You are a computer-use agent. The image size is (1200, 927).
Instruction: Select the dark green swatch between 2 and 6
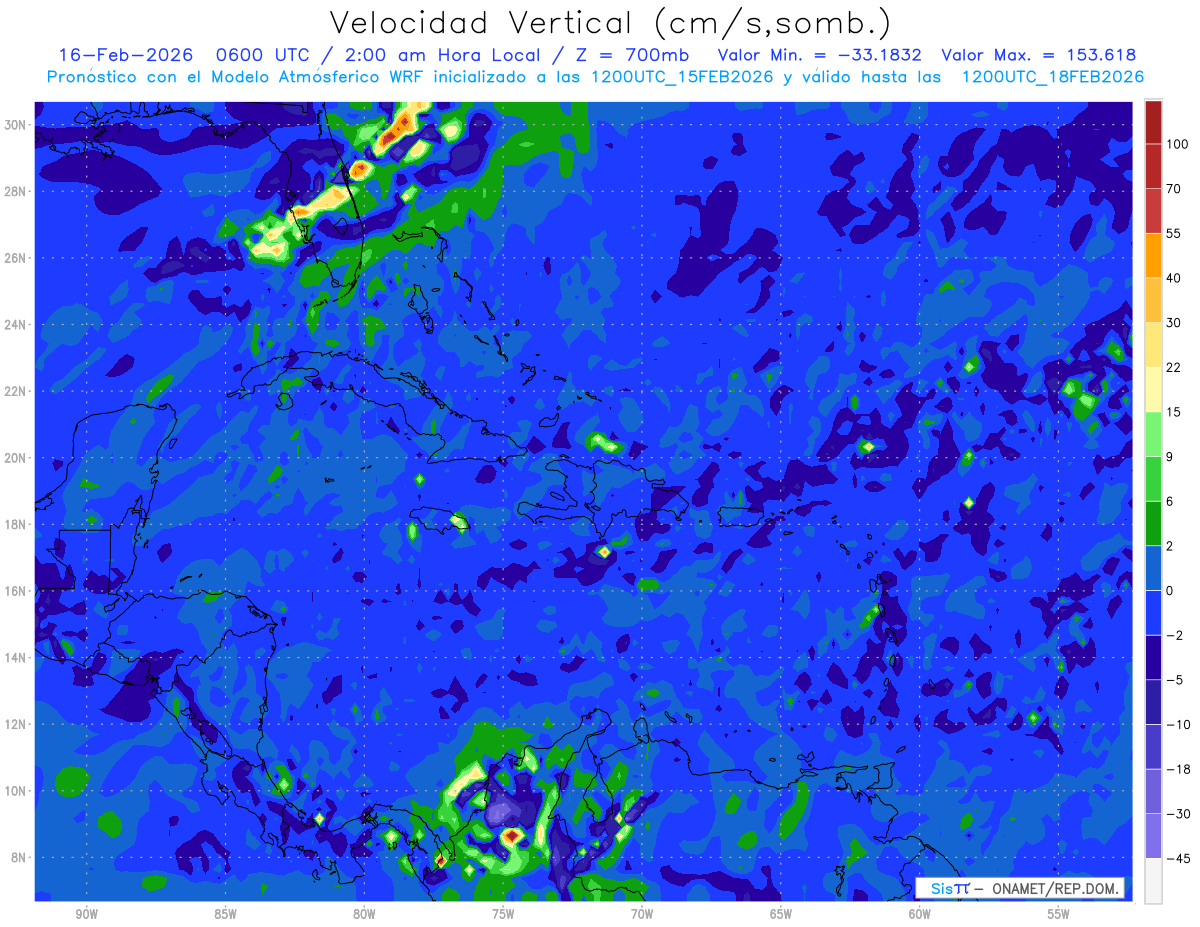tap(1153, 523)
